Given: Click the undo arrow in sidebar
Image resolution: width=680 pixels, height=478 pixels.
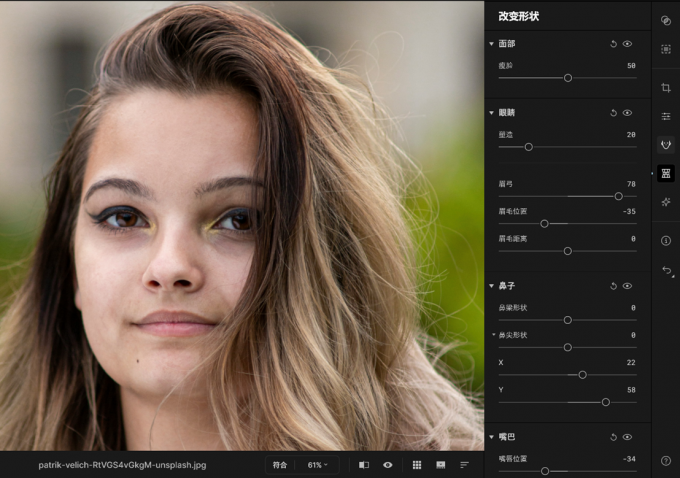Looking at the screenshot, I should tap(667, 271).
